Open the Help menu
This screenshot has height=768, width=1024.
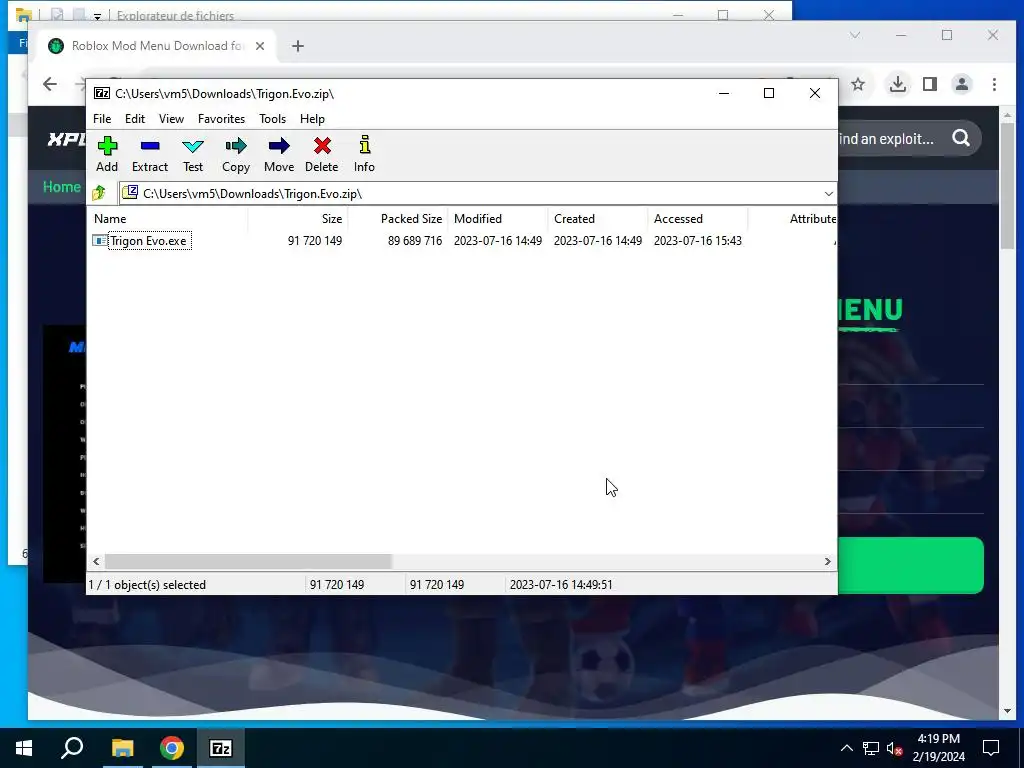pyautogui.click(x=312, y=119)
